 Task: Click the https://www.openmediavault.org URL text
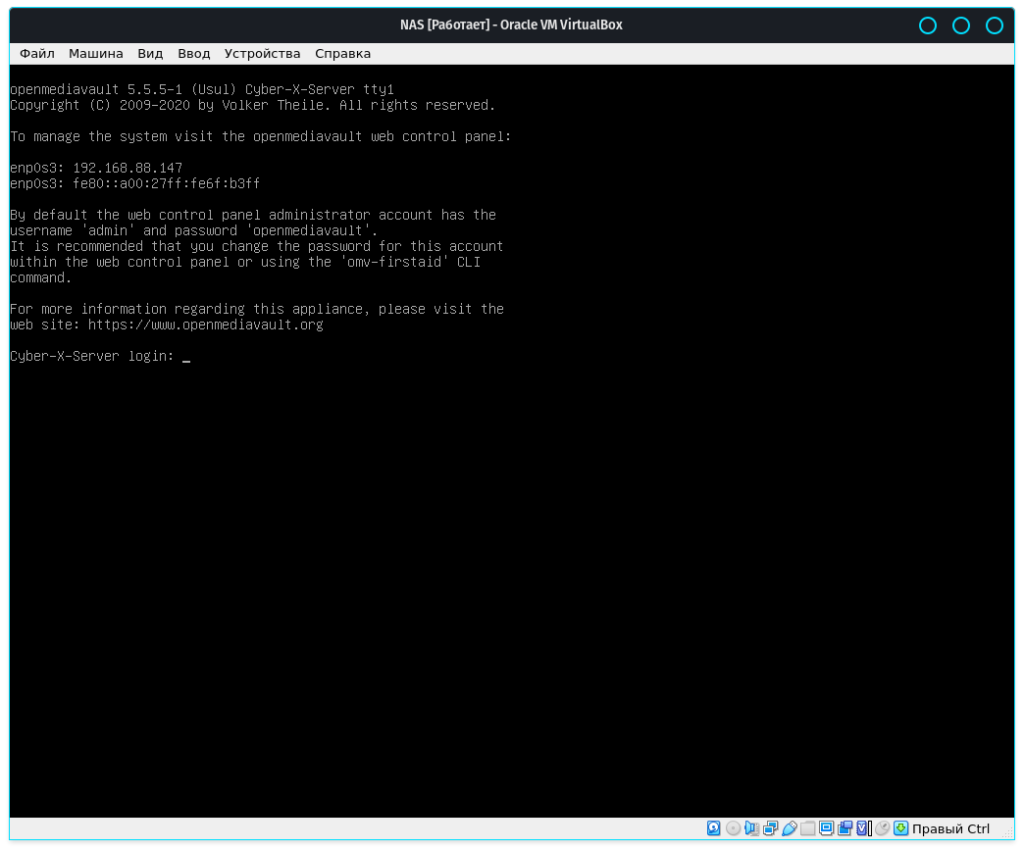click(205, 324)
